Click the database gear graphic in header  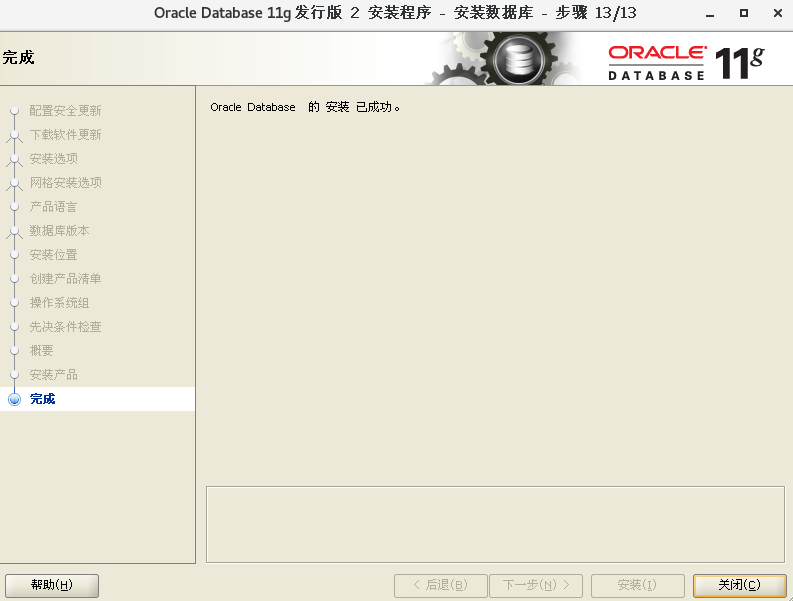click(x=517, y=59)
